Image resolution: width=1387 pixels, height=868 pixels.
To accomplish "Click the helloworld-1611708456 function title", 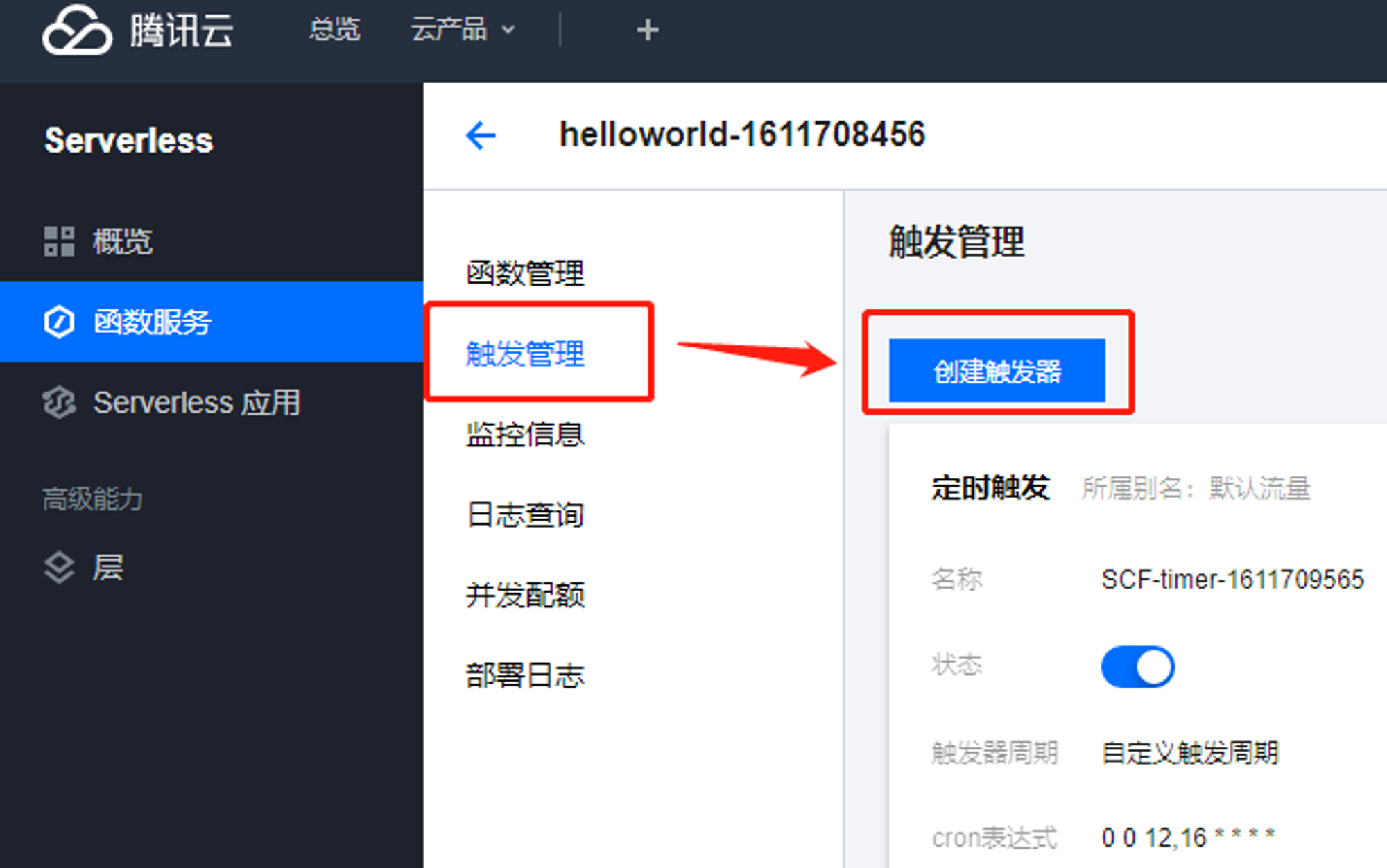I will 742,134.
